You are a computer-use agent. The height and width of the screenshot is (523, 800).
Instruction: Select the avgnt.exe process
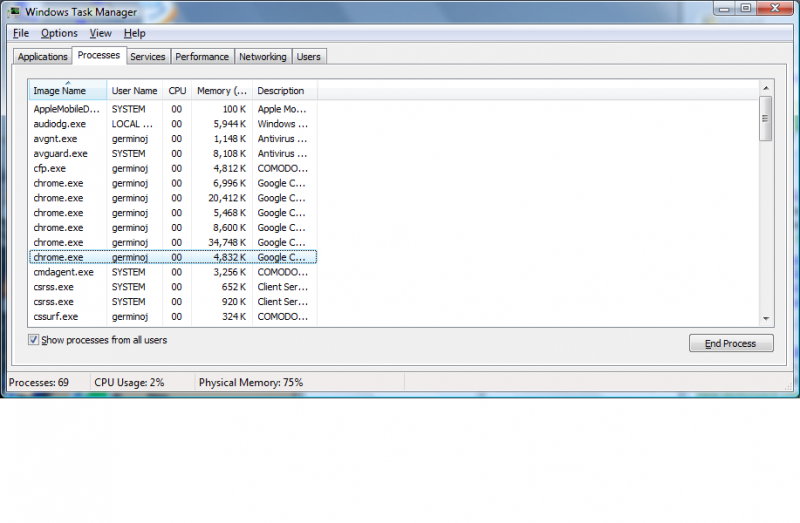click(x=173, y=139)
